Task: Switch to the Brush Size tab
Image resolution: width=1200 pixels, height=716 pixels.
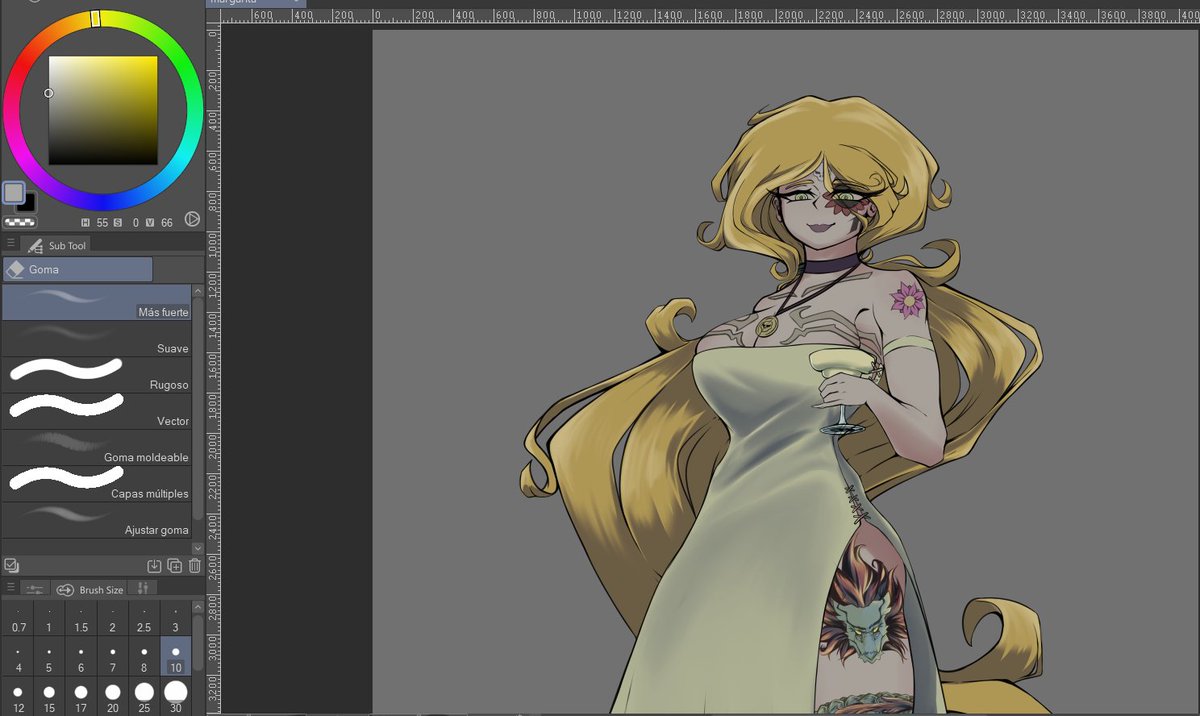Action: click(x=100, y=588)
